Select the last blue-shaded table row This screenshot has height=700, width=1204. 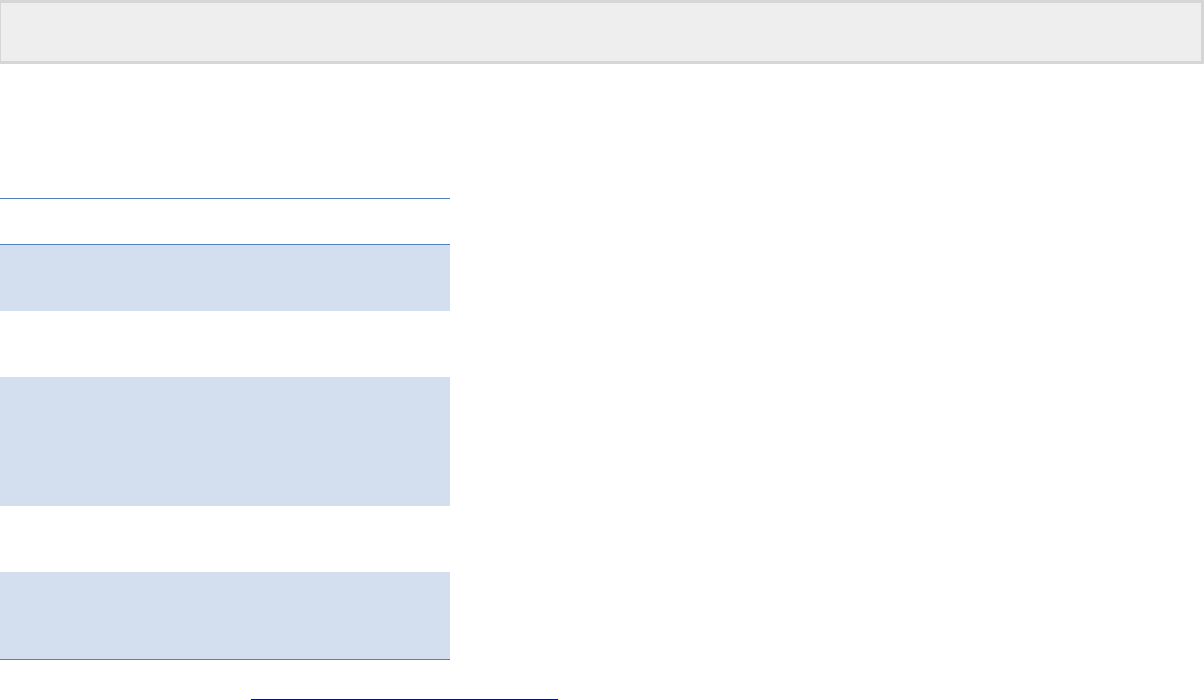pos(225,615)
